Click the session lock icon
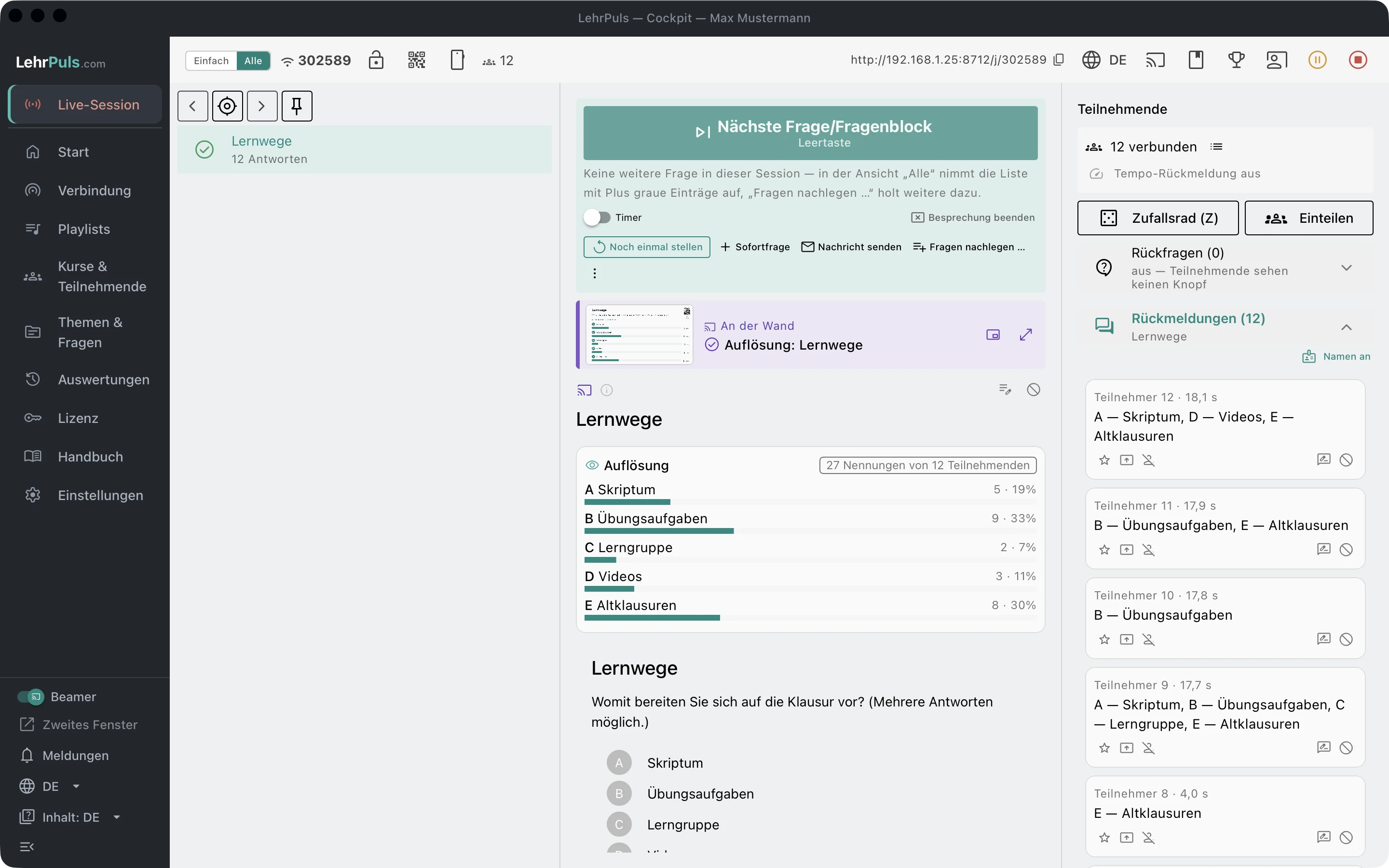This screenshot has height=868, width=1389. click(x=376, y=60)
